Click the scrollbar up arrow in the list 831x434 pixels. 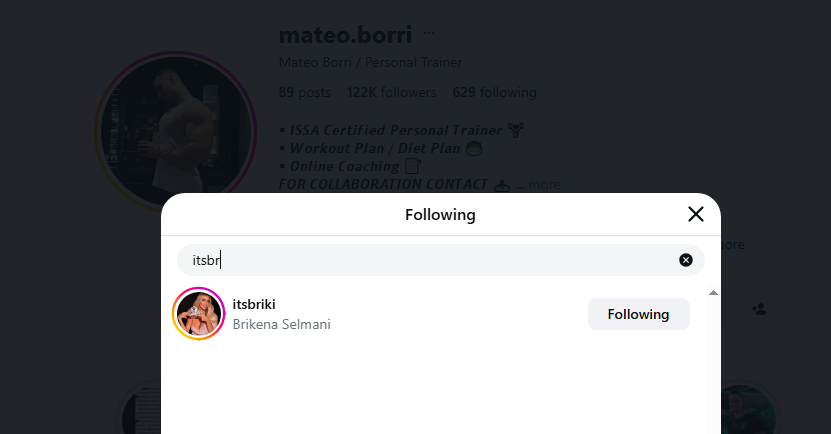click(x=713, y=293)
